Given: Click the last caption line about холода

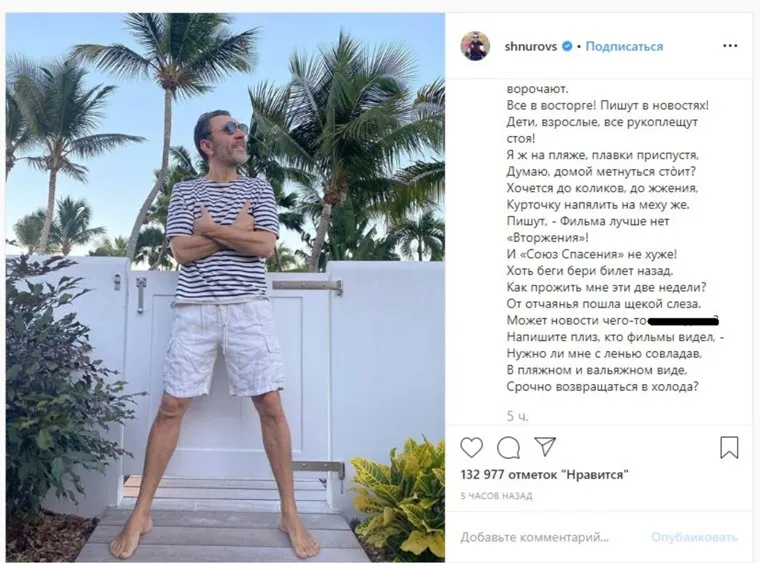Looking at the screenshot, I should (602, 387).
